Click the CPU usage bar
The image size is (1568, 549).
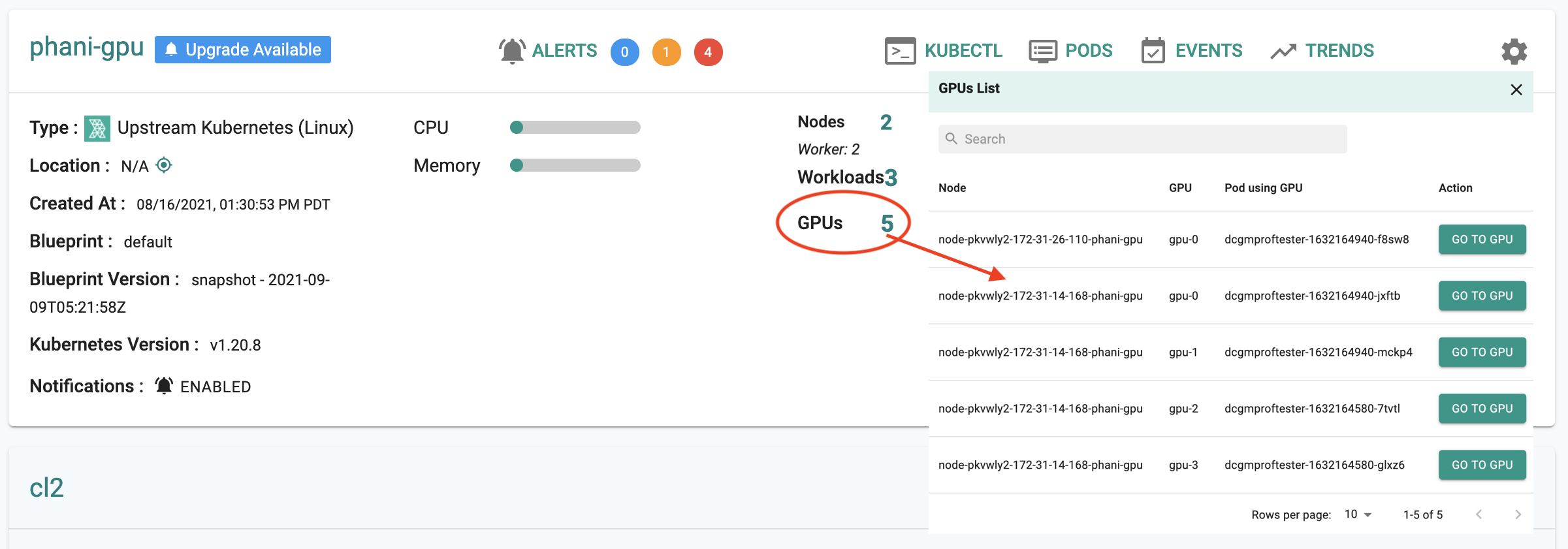tap(575, 127)
